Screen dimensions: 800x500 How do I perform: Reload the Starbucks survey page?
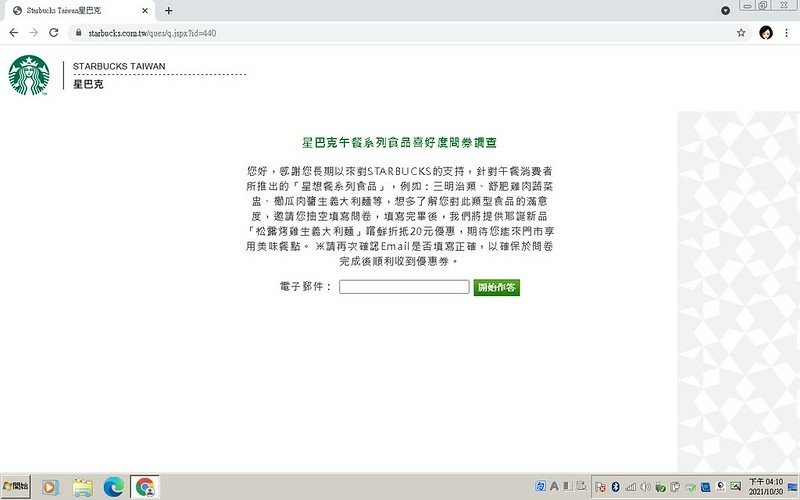(54, 33)
